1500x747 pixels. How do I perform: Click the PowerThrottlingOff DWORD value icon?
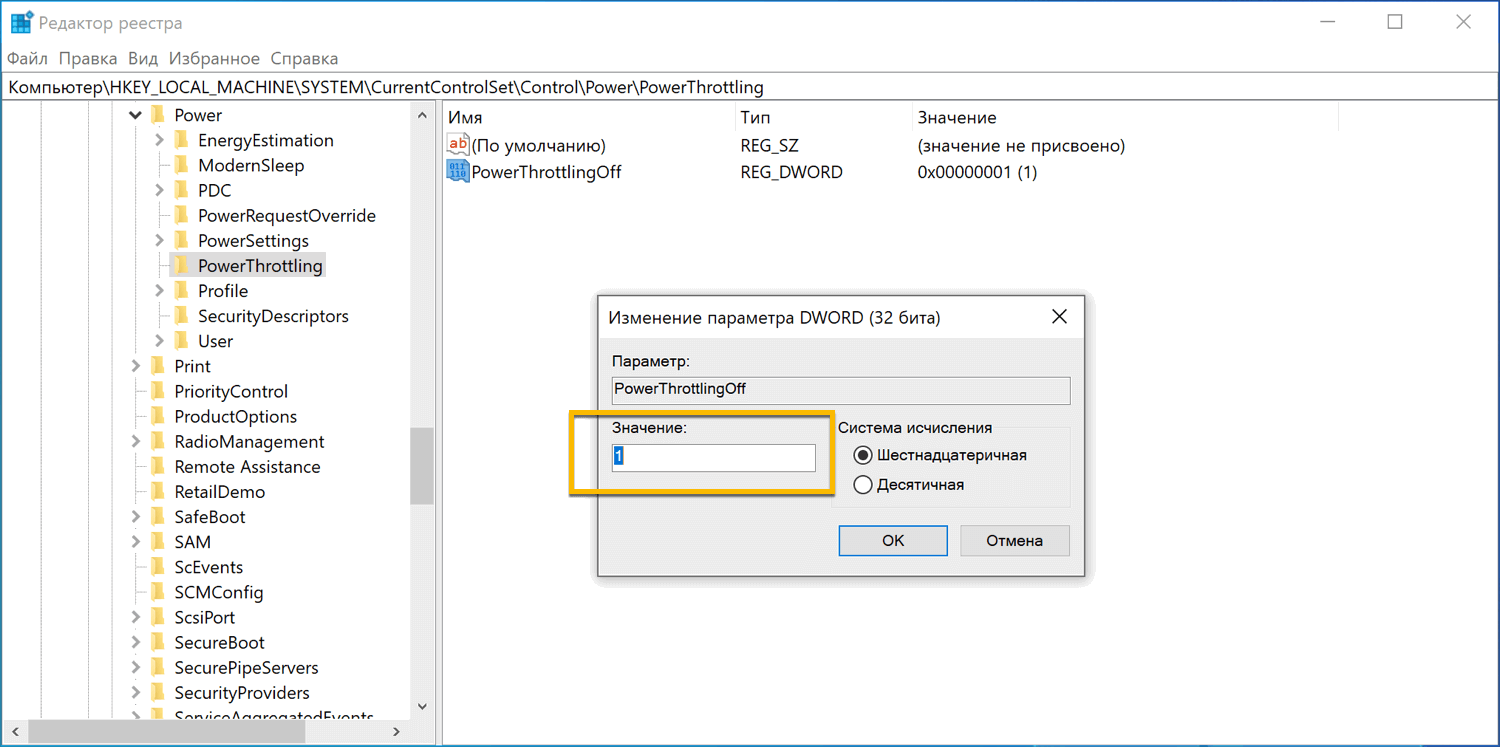(457, 172)
